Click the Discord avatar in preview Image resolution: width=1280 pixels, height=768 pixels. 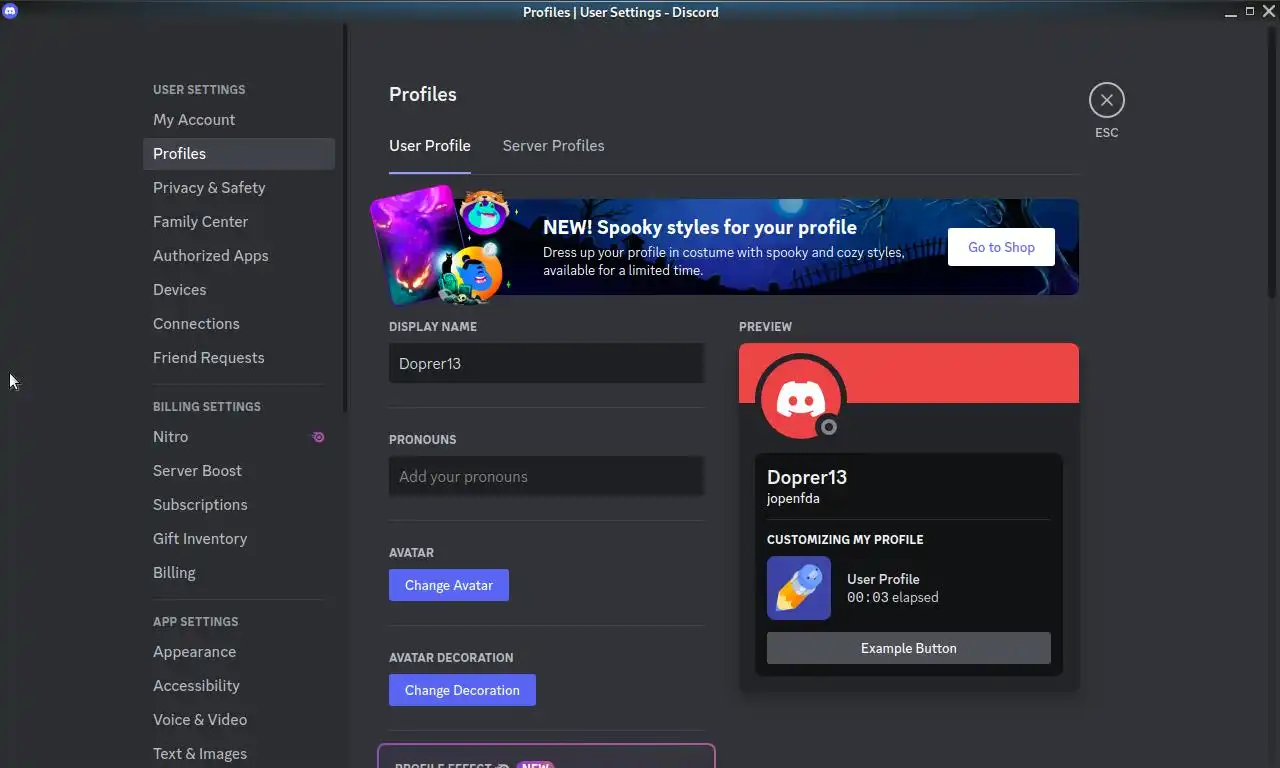pos(800,398)
